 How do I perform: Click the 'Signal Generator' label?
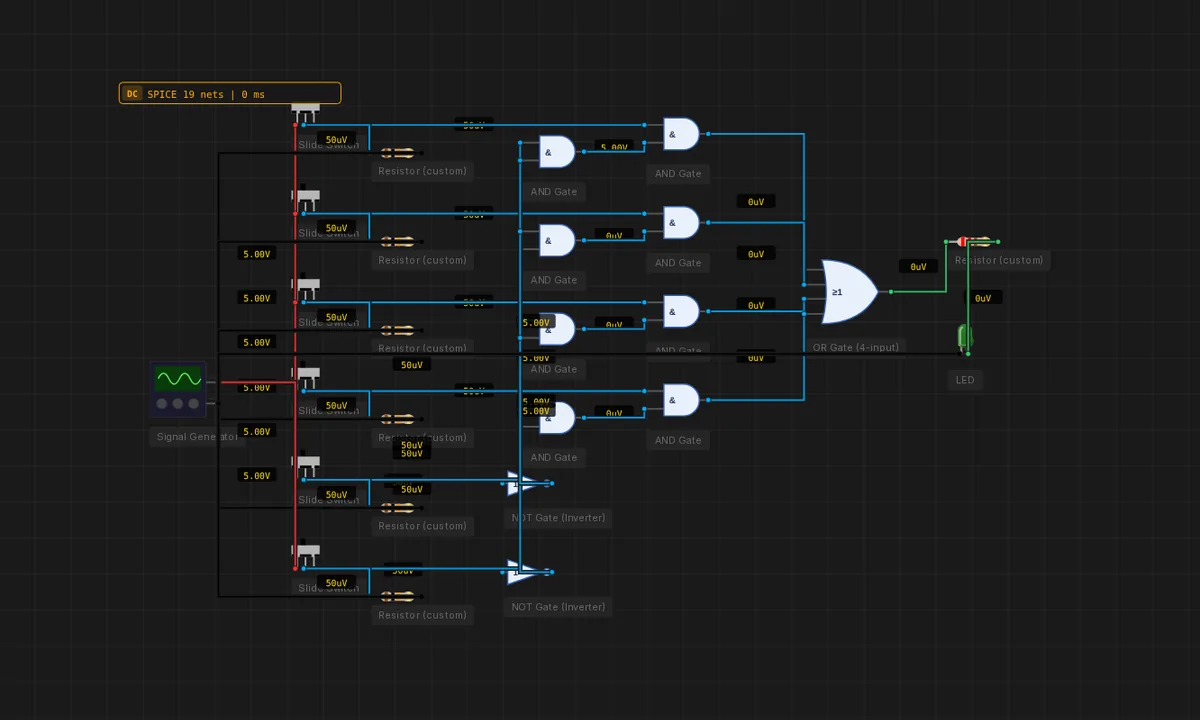coord(197,437)
